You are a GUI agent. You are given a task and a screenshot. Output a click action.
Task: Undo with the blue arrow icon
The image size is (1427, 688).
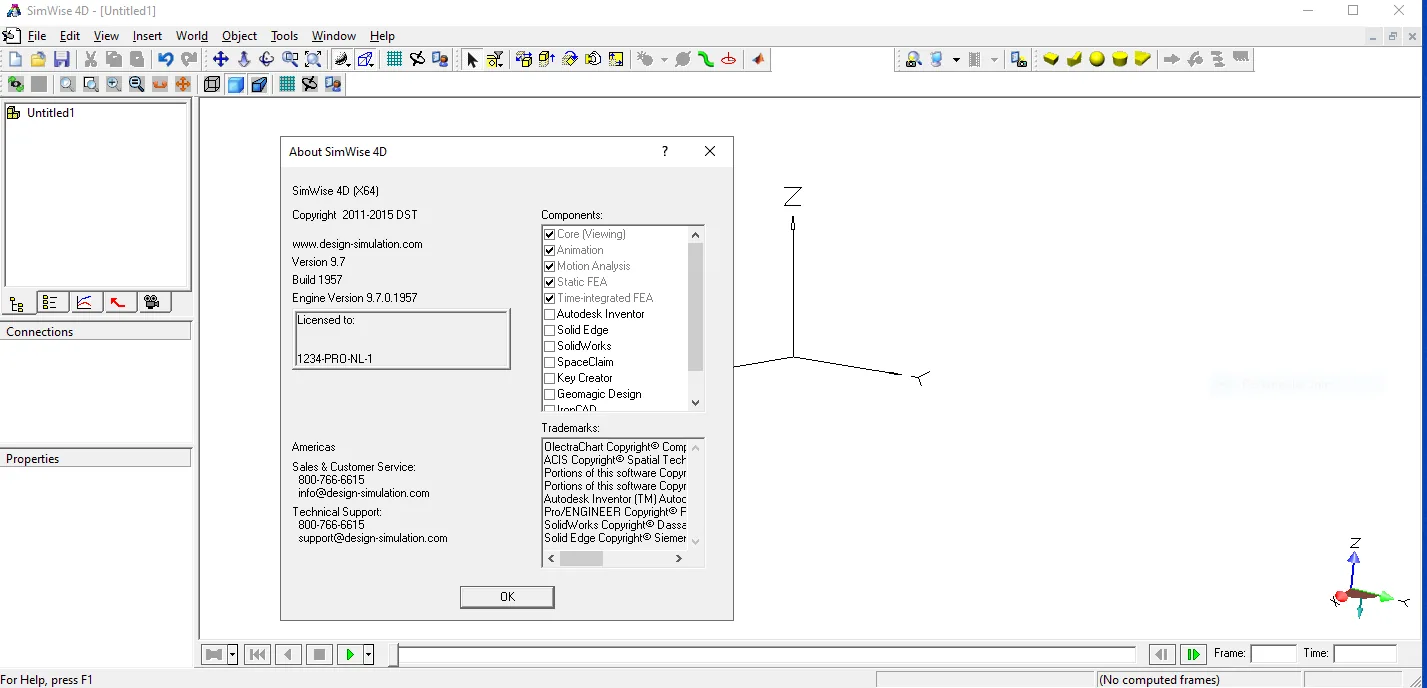166,60
